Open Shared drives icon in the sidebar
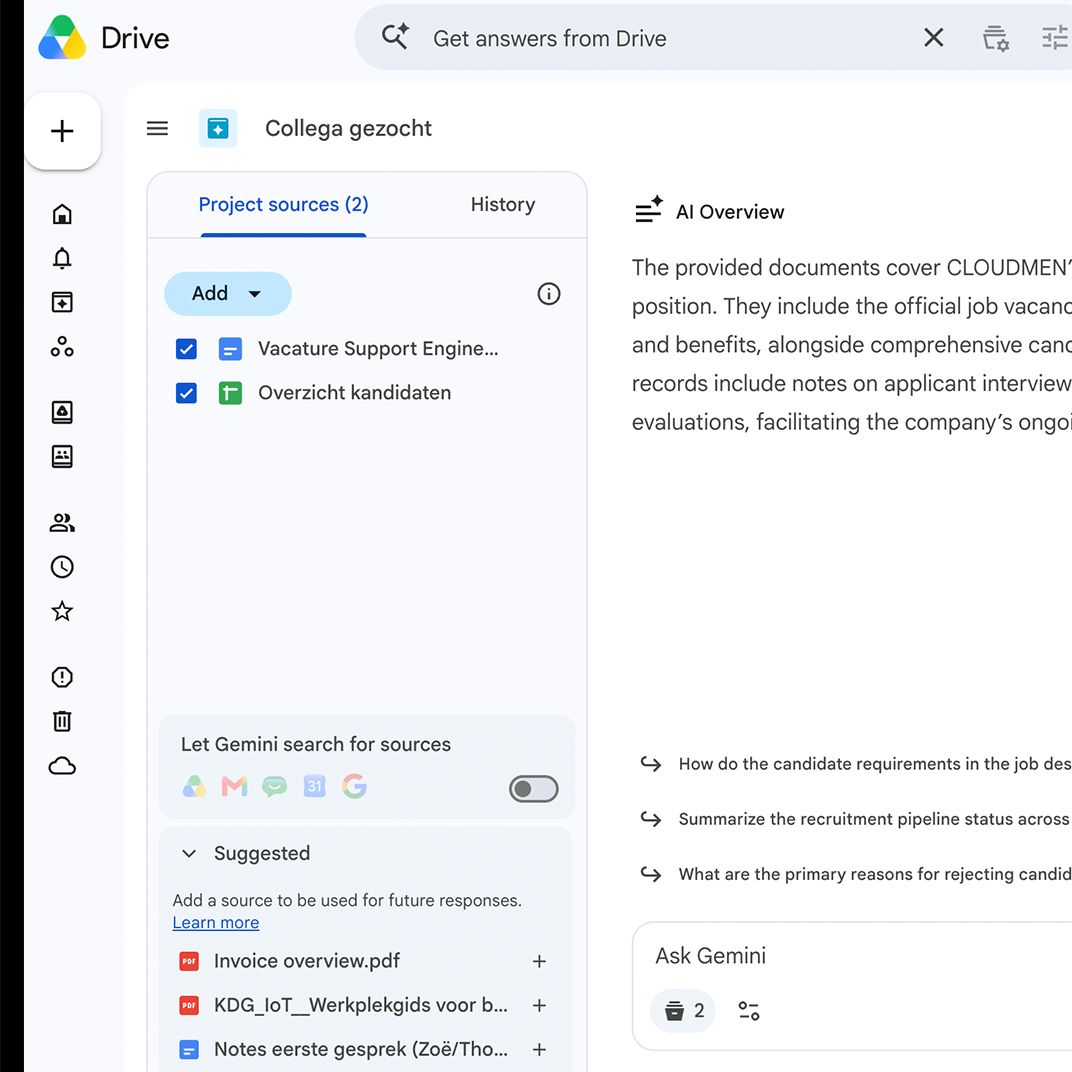 click(x=62, y=456)
